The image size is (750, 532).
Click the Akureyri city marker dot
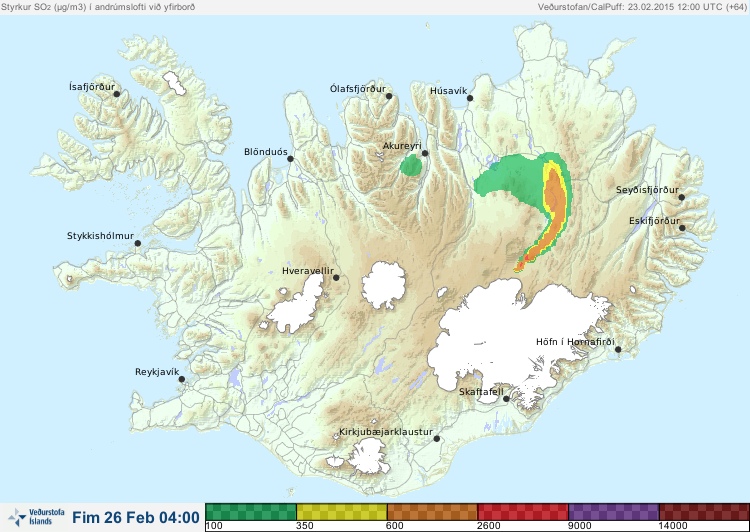[x=425, y=153]
